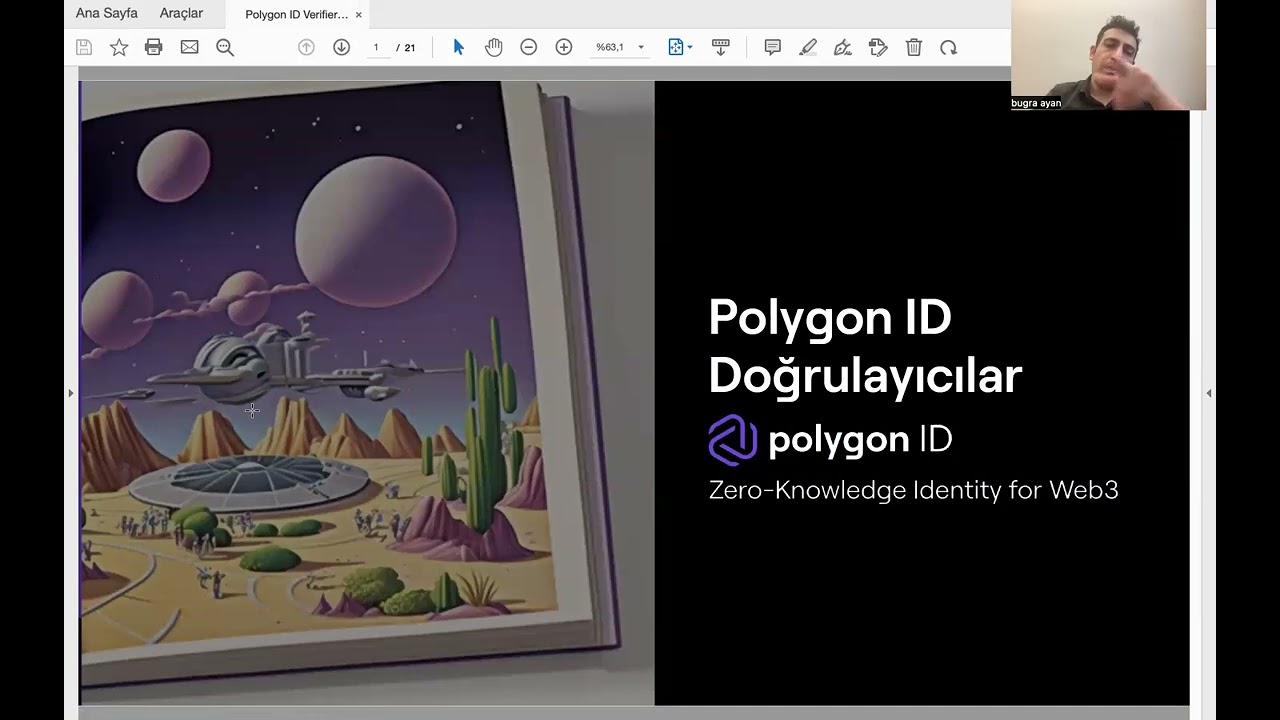Image resolution: width=1280 pixels, height=720 pixels.
Task: Expand the right tools pane arrow
Action: click(1208, 393)
